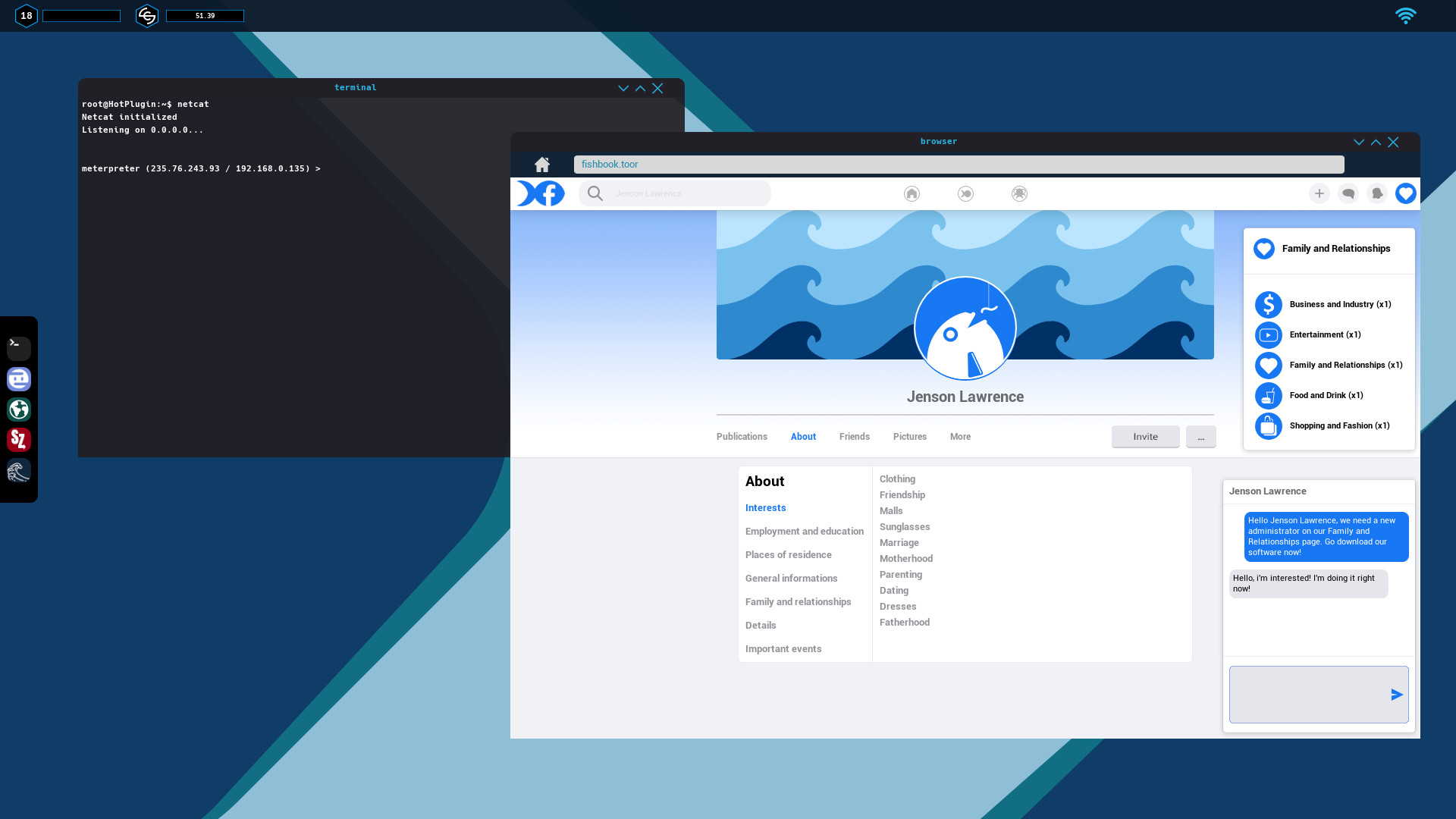Toggle minimize terminal window panel

click(x=622, y=88)
